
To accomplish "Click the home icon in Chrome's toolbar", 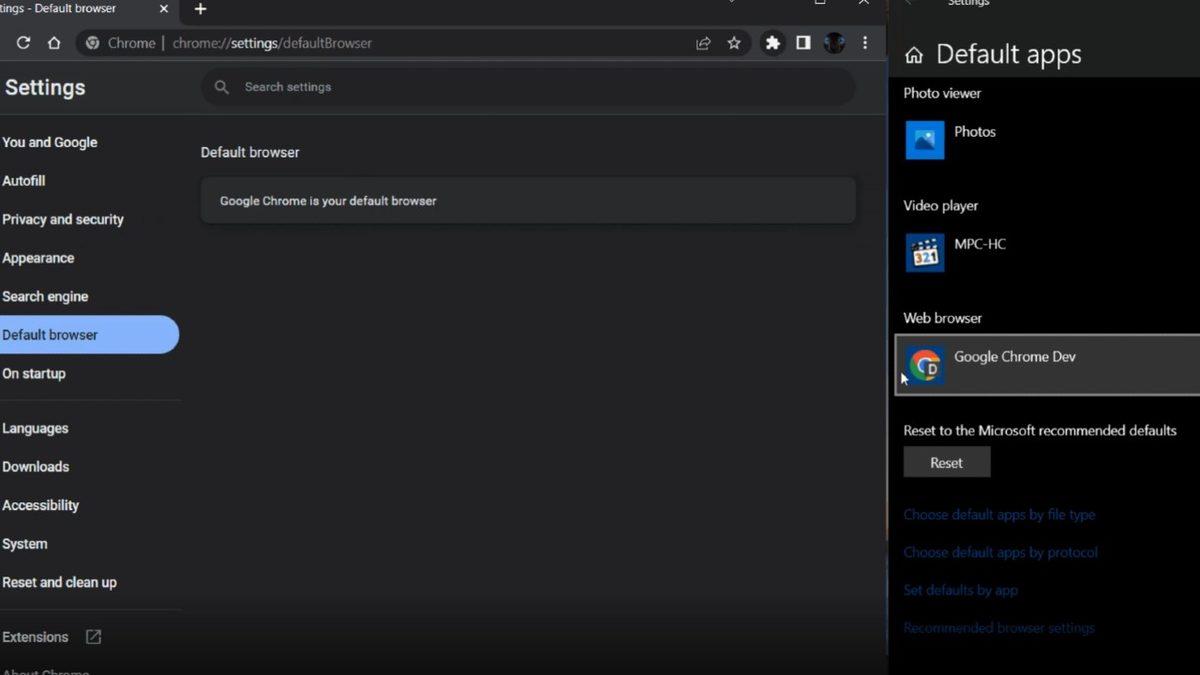I will [54, 43].
